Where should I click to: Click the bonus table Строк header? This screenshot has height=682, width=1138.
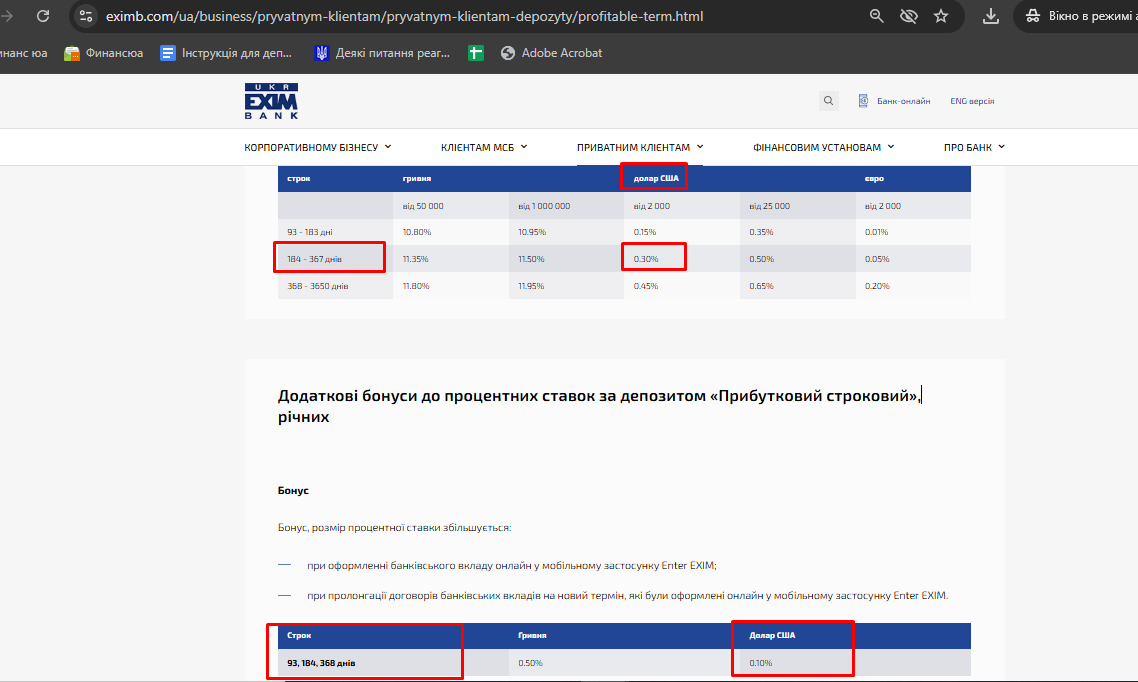pyautogui.click(x=299, y=636)
